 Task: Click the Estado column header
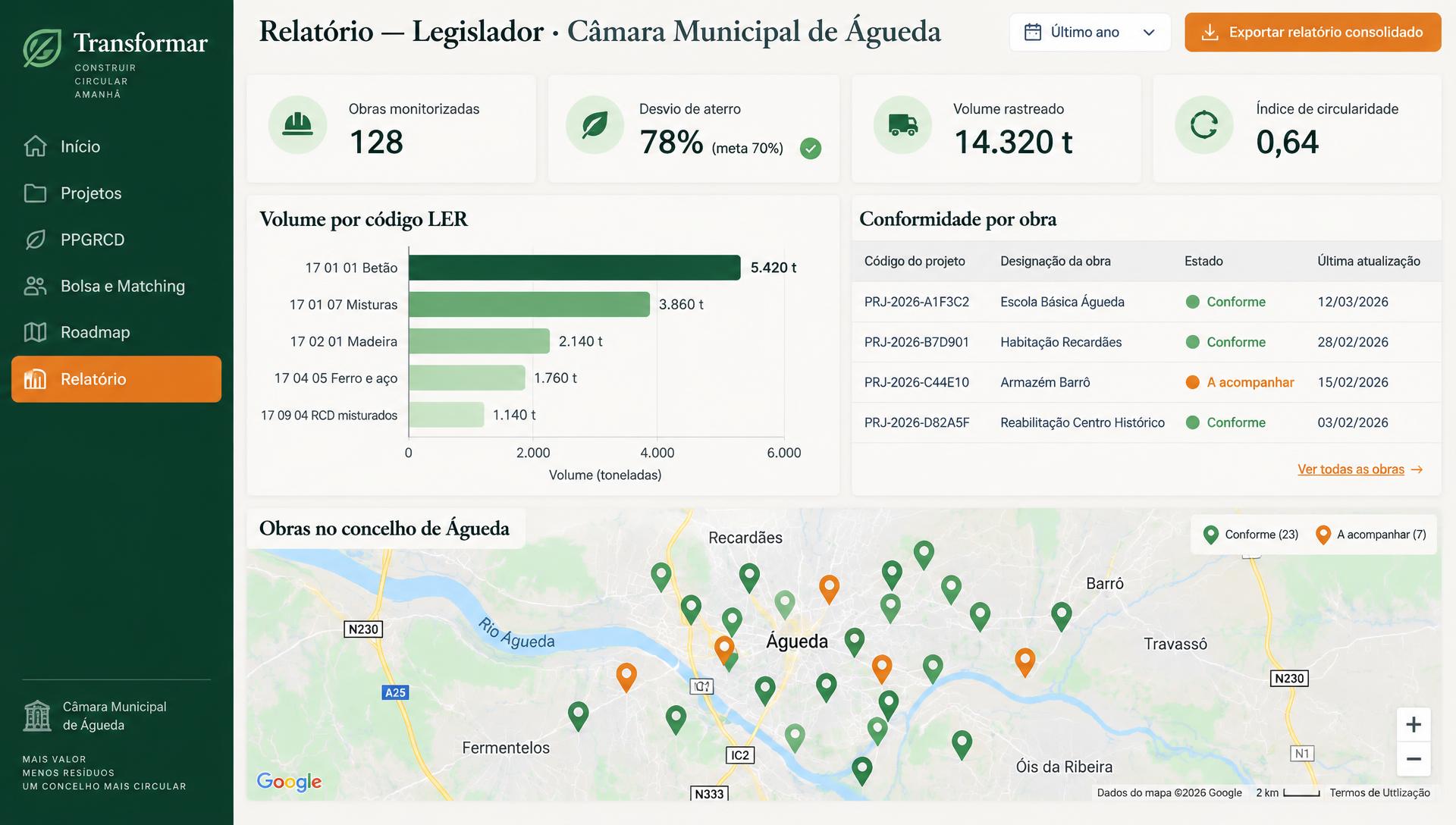(x=1203, y=261)
